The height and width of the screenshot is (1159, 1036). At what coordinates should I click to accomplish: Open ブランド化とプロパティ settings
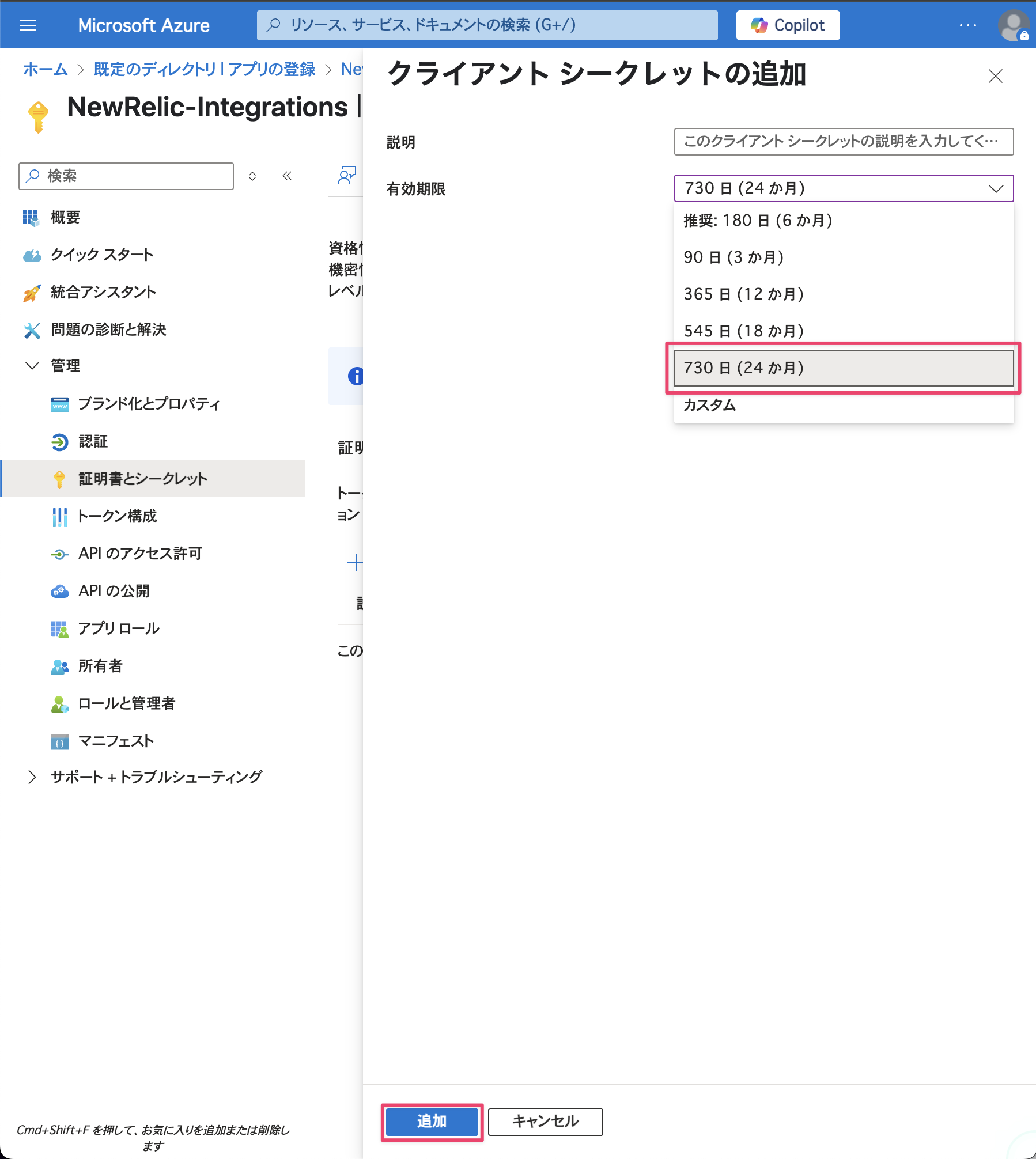[149, 404]
